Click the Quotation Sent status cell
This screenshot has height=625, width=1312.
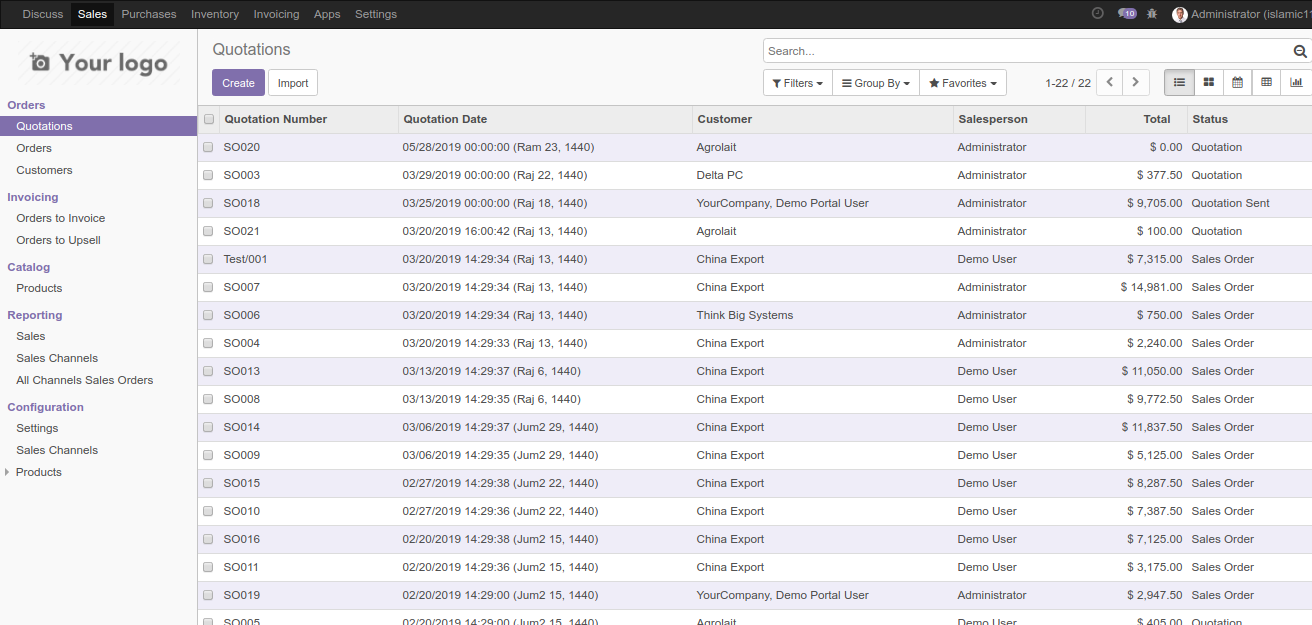click(1230, 203)
